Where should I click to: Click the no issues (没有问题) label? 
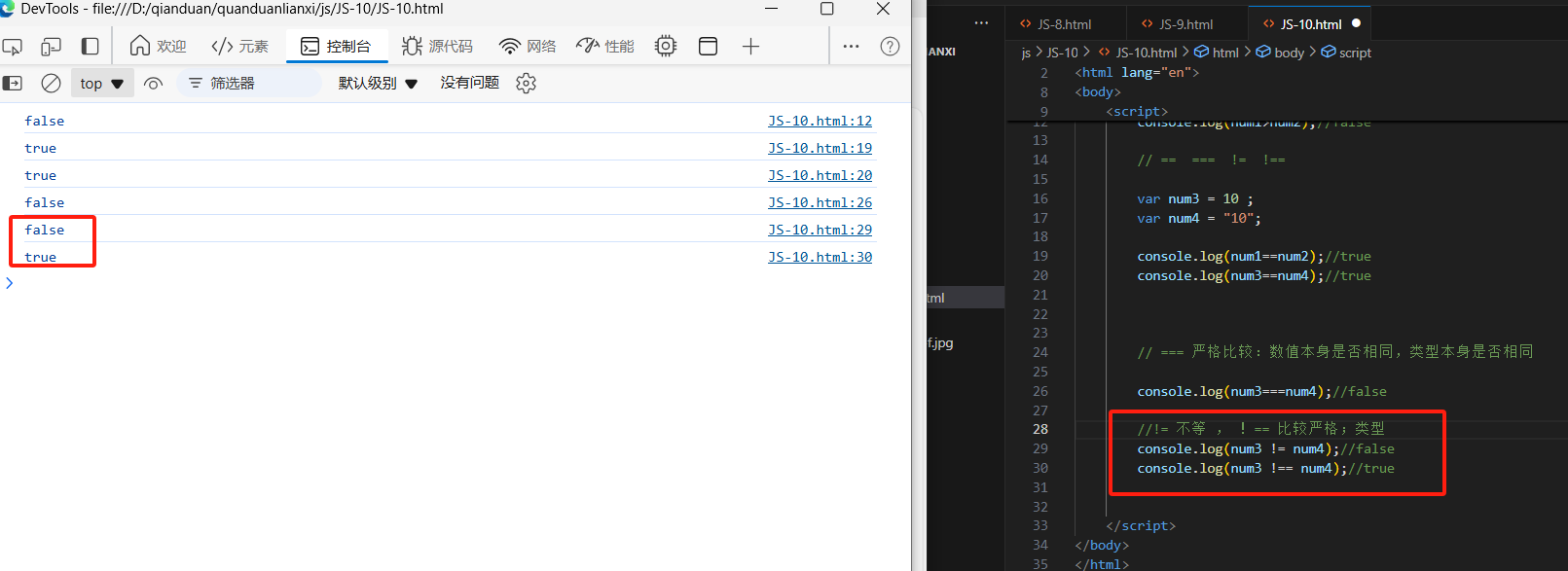point(469,83)
